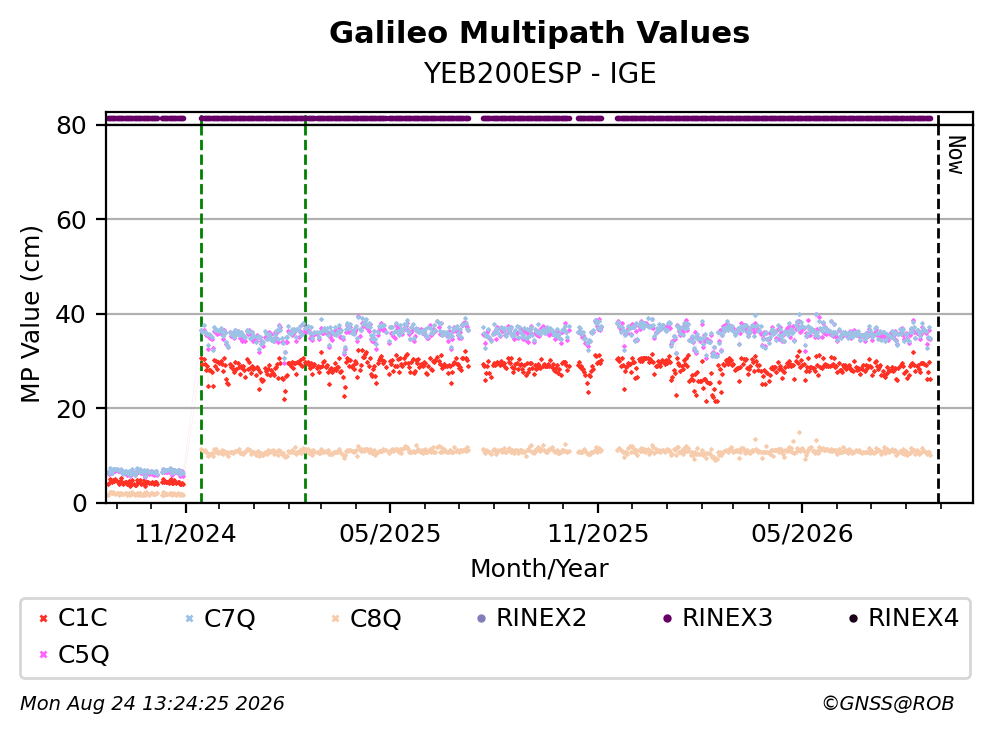The height and width of the screenshot is (734, 993).
Task: Click the YEB200ESP - IGE subtitle
Action: (540, 73)
